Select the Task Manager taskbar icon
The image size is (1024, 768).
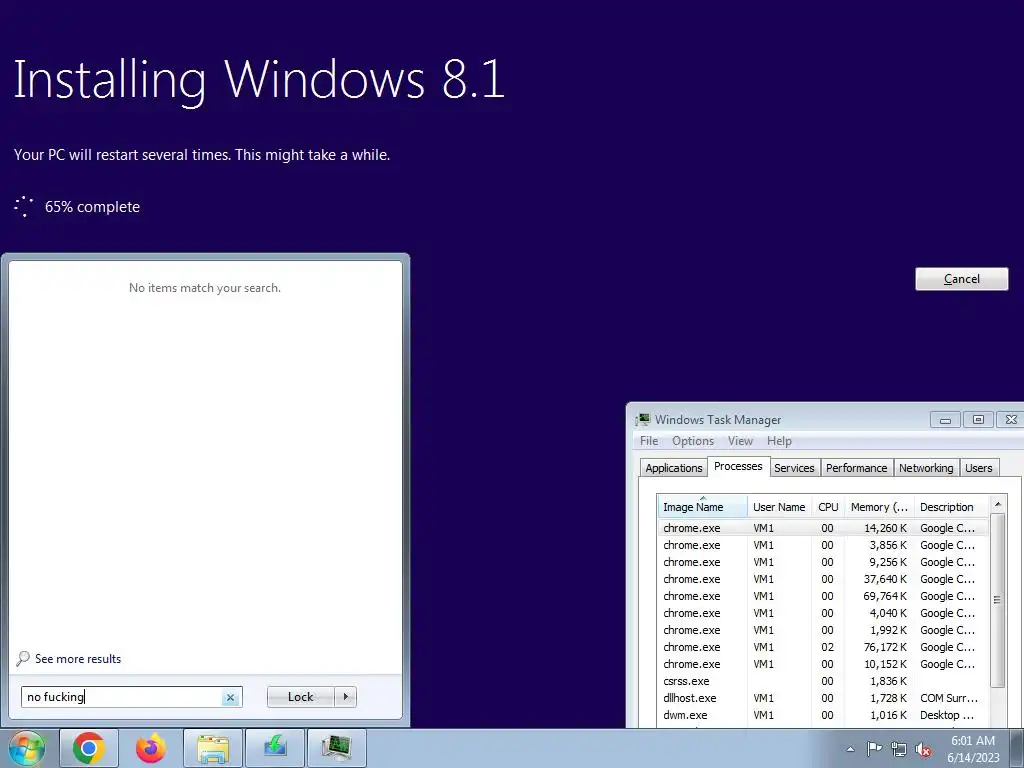click(x=337, y=748)
